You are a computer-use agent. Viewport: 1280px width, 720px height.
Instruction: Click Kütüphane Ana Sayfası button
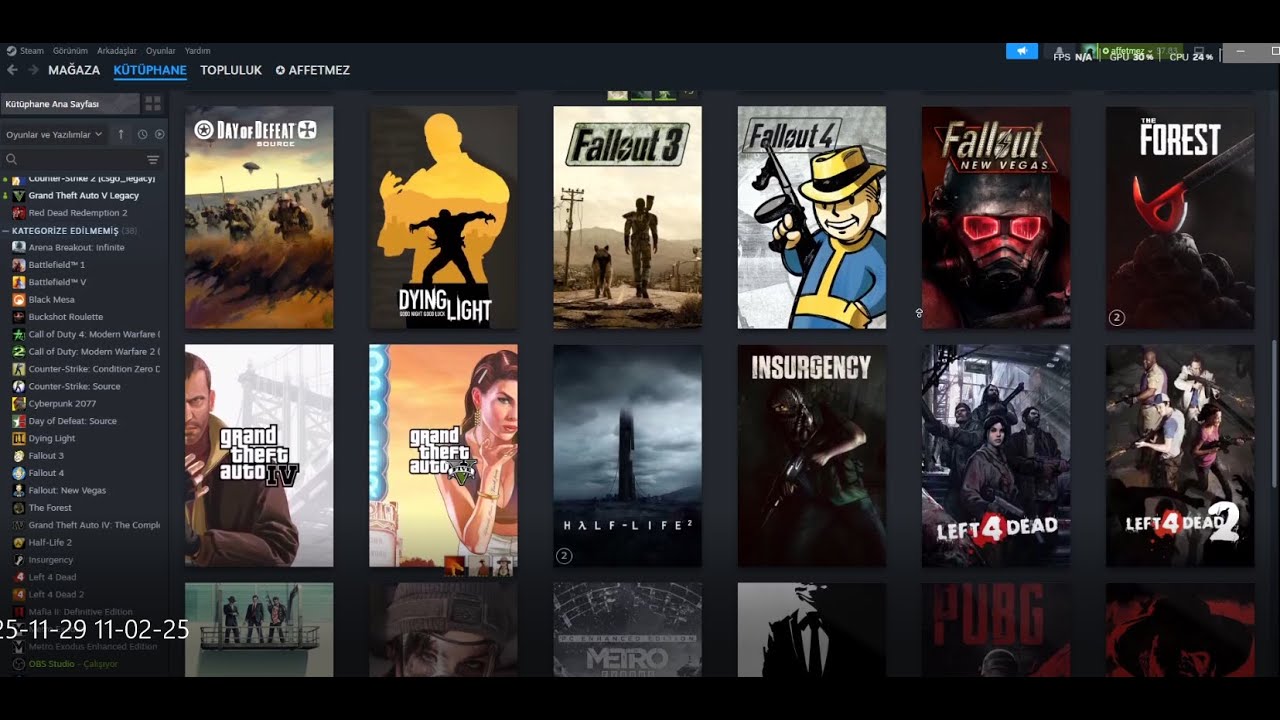[x=70, y=103]
